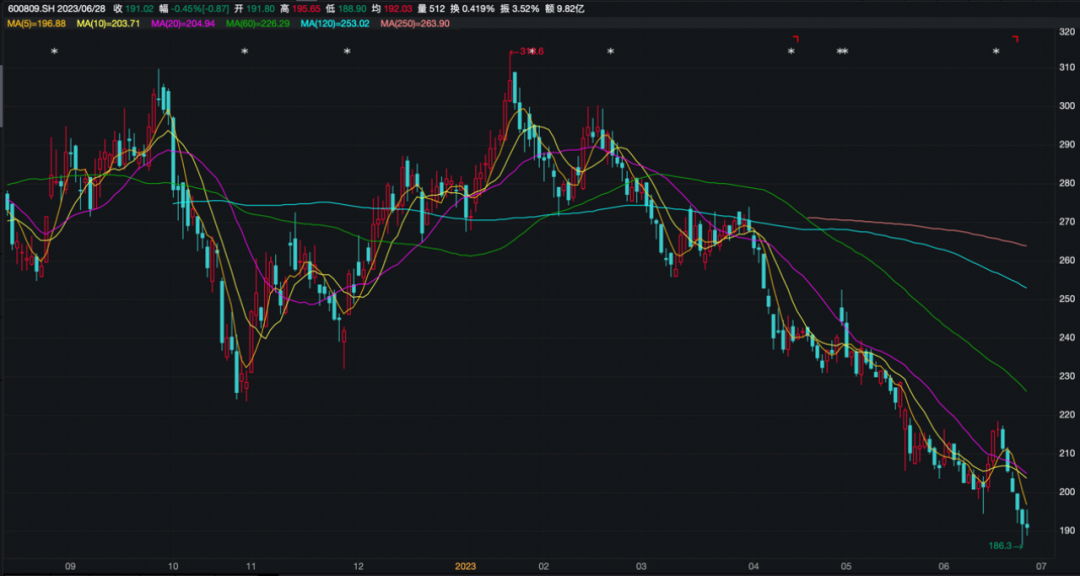Open the asterisk marker in late February
The width and height of the screenshot is (1080, 576).
point(610,51)
